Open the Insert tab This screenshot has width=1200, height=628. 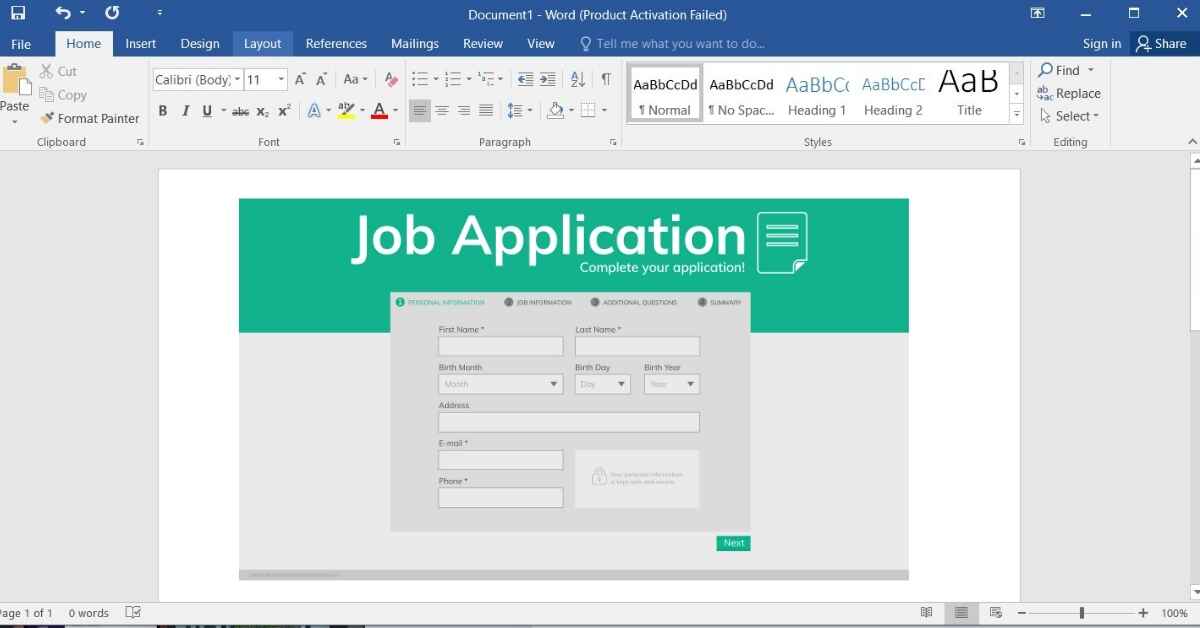pyautogui.click(x=140, y=44)
